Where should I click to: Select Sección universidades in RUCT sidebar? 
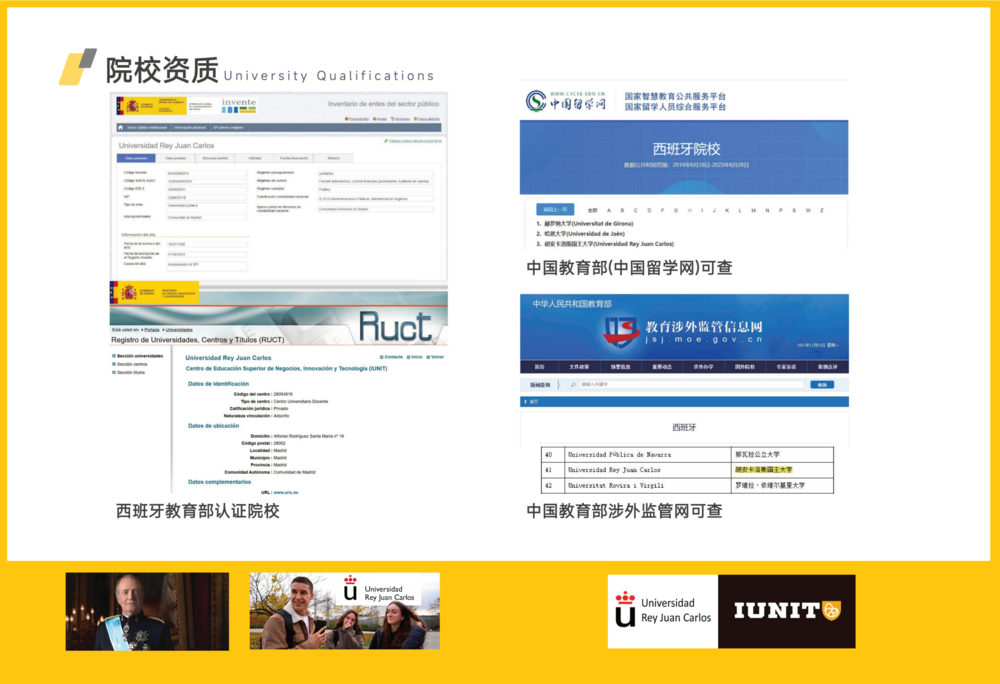click(x=138, y=356)
